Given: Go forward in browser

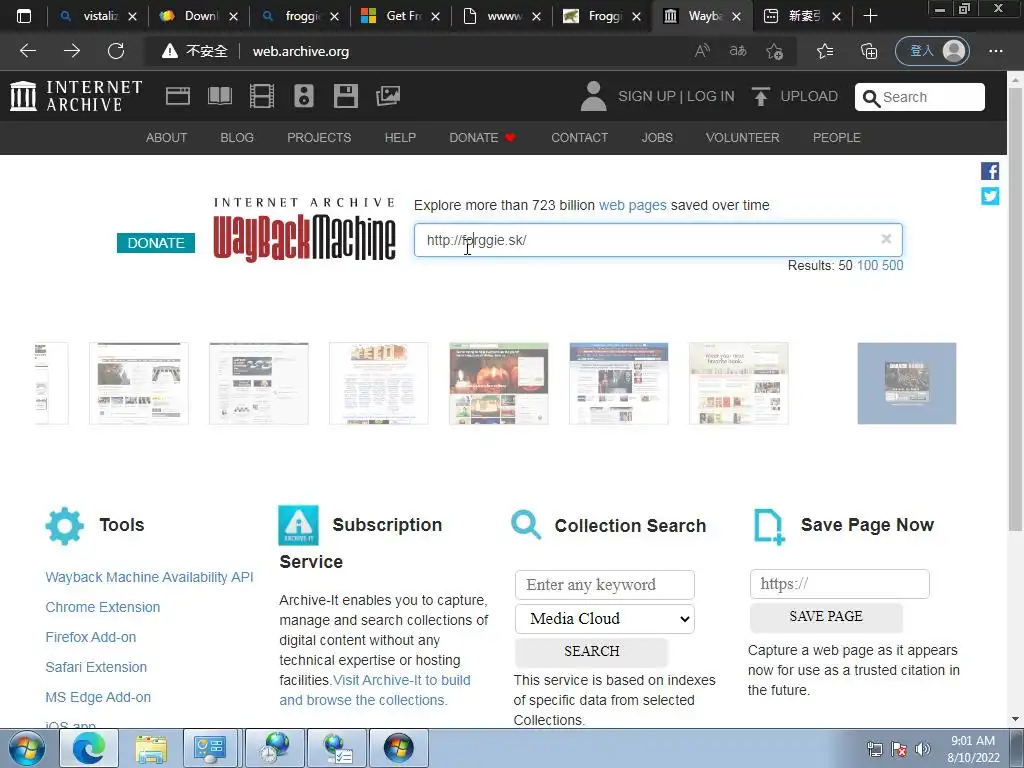Looking at the screenshot, I should pos(72,51).
